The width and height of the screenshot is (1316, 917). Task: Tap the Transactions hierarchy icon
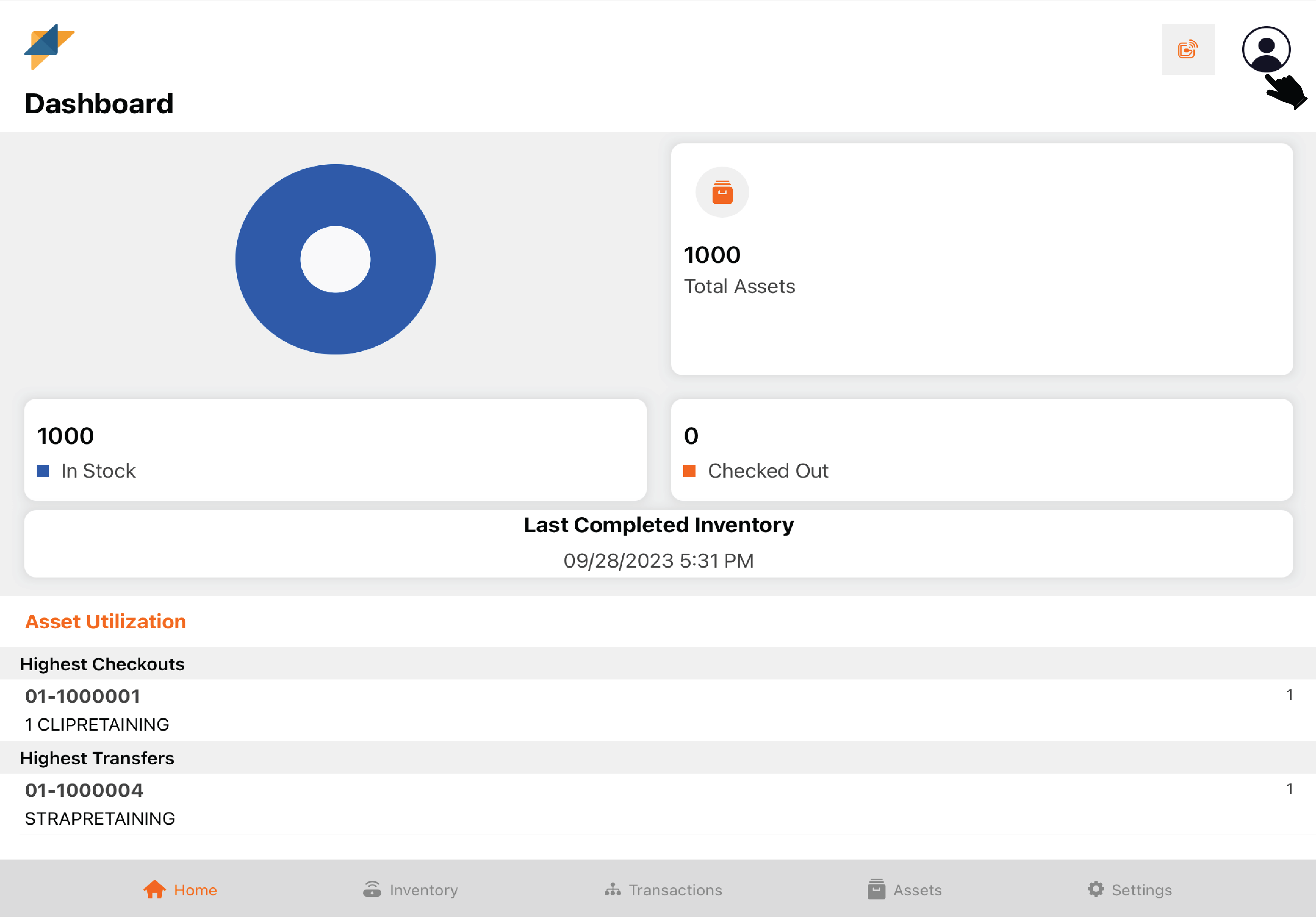tap(612, 890)
